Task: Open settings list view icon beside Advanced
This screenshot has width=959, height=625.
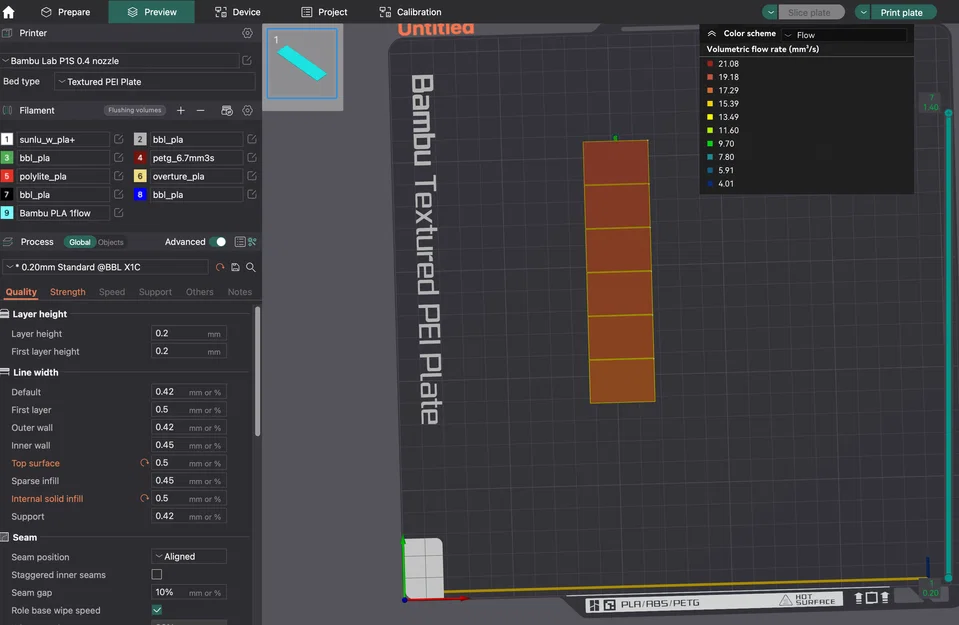Action: [240, 242]
